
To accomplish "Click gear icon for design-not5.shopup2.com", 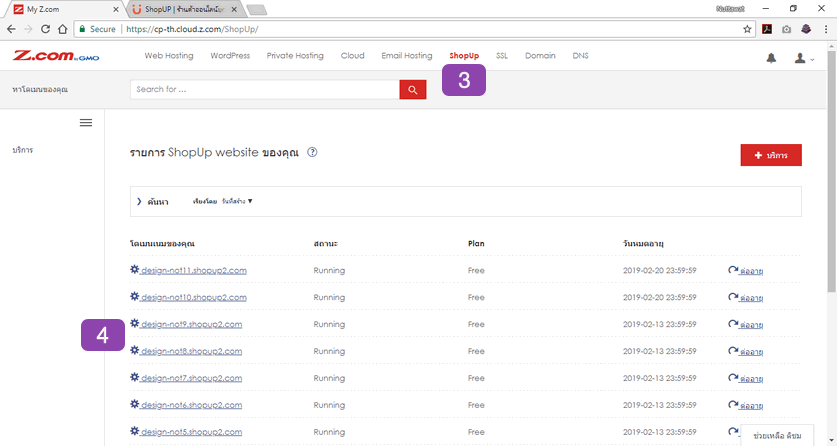I will pos(135,431).
